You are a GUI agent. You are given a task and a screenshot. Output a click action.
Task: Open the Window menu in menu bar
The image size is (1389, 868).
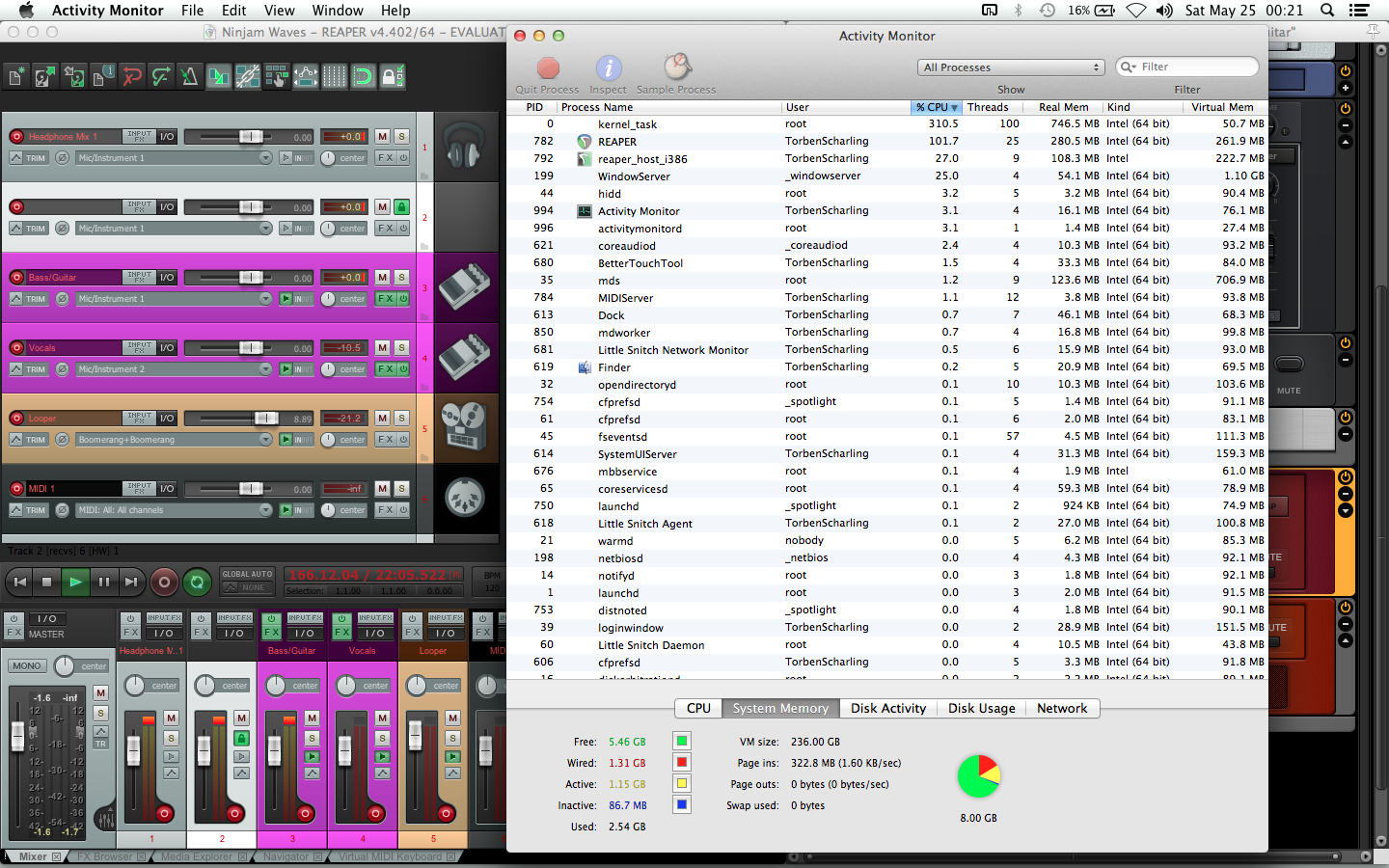[x=338, y=11]
